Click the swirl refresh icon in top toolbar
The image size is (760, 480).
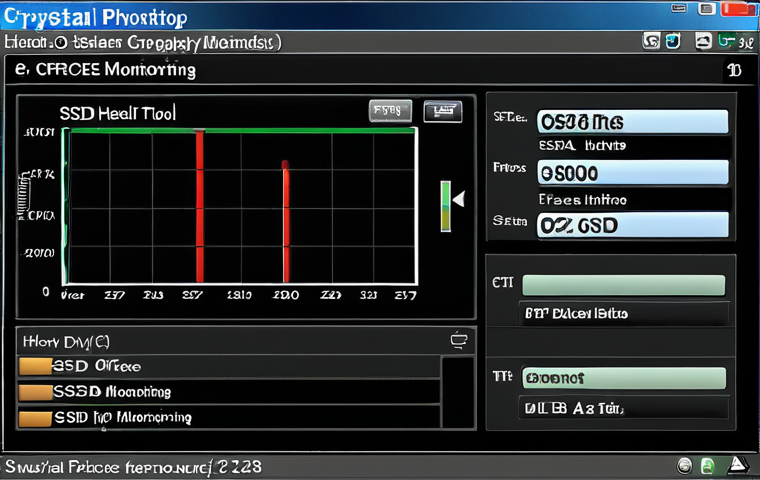click(651, 42)
